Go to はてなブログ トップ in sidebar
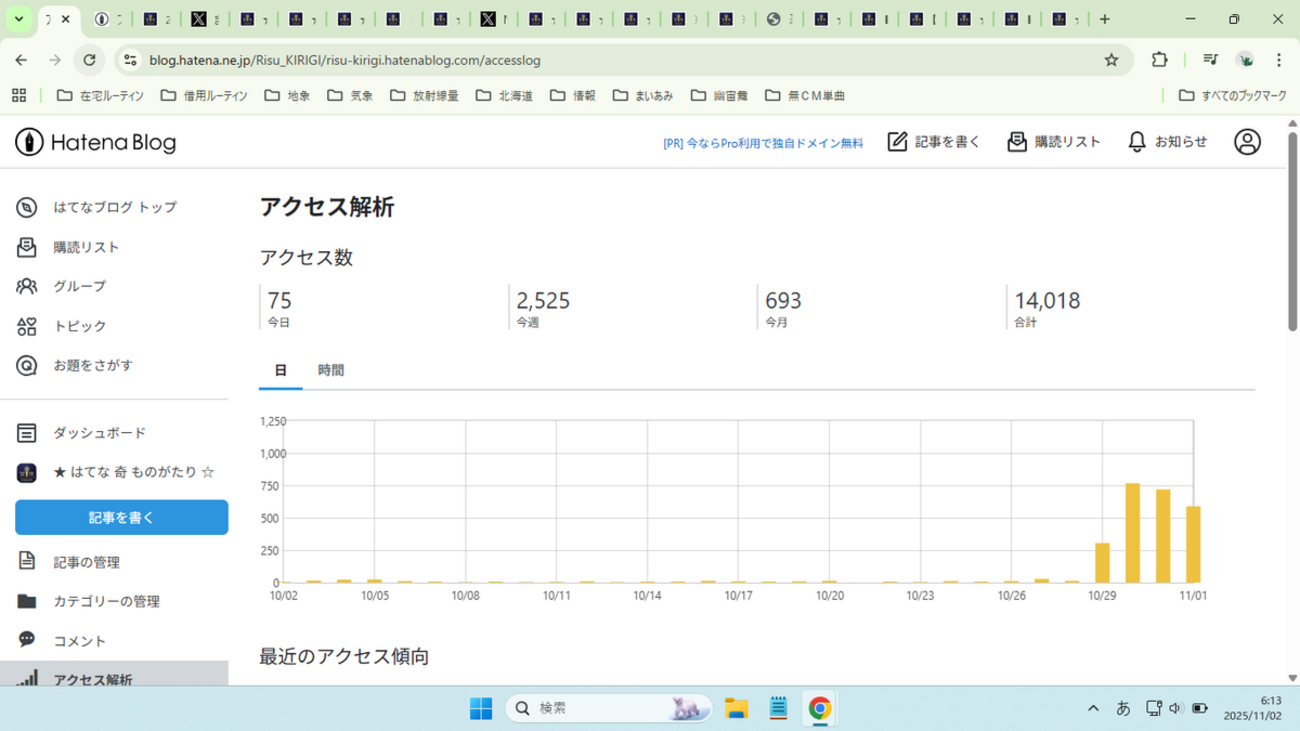 tap(114, 207)
